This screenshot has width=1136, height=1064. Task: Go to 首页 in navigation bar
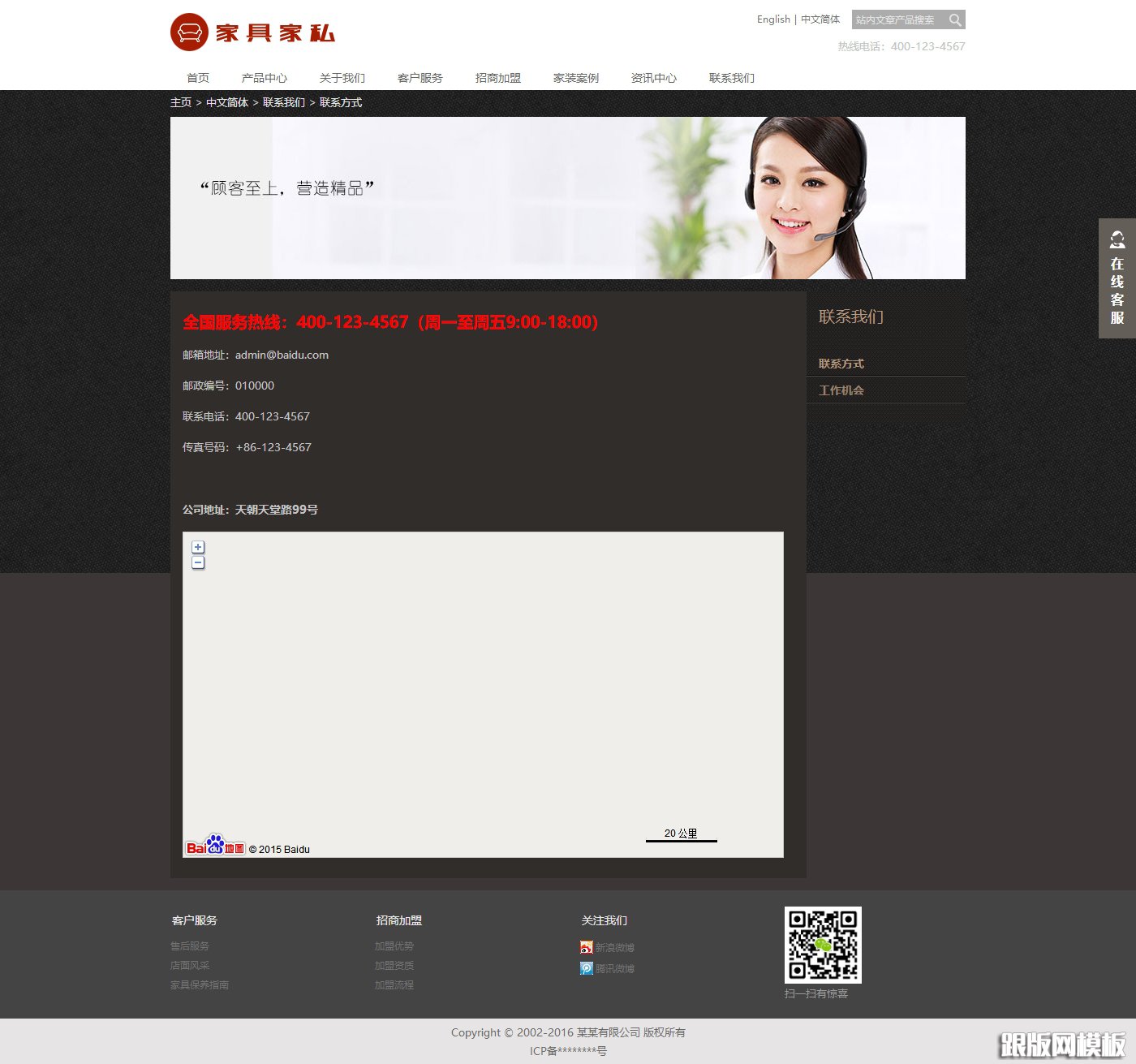[x=198, y=78]
